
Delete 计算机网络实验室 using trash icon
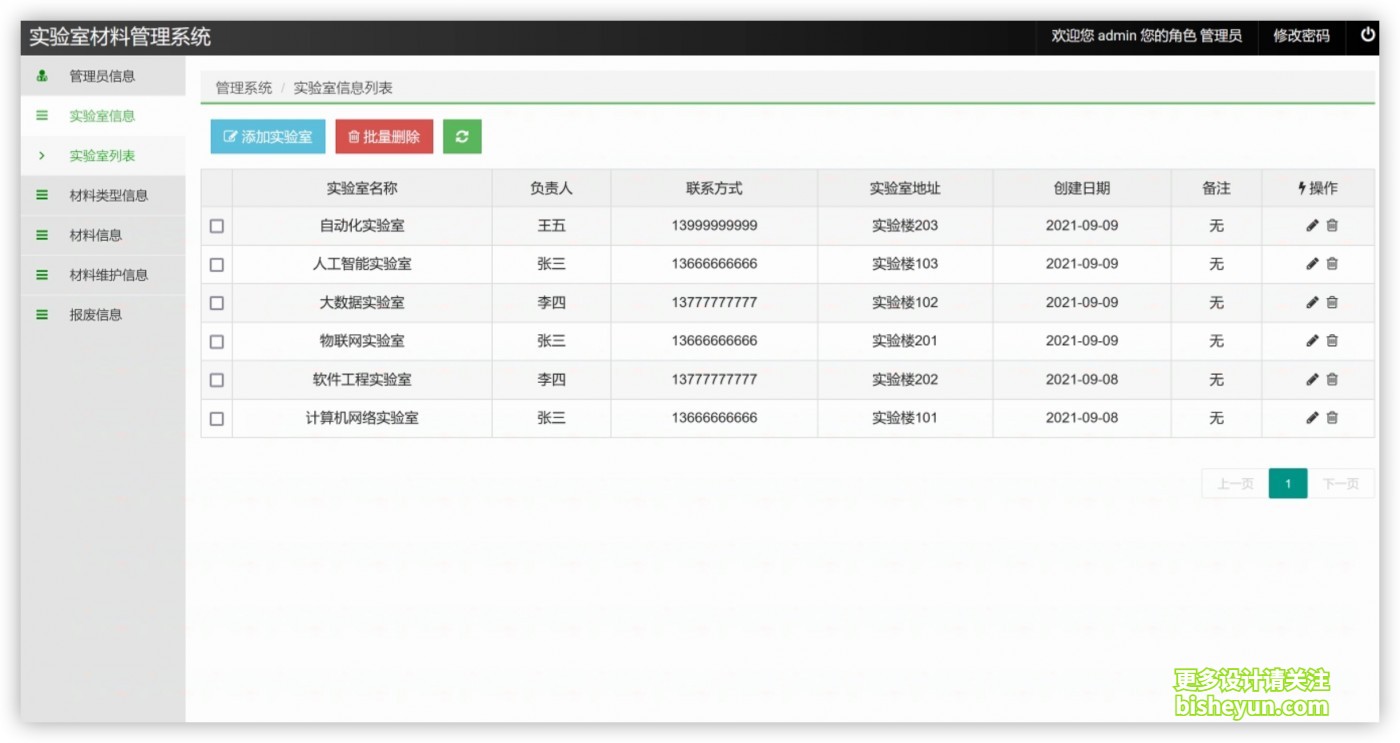coord(1332,418)
